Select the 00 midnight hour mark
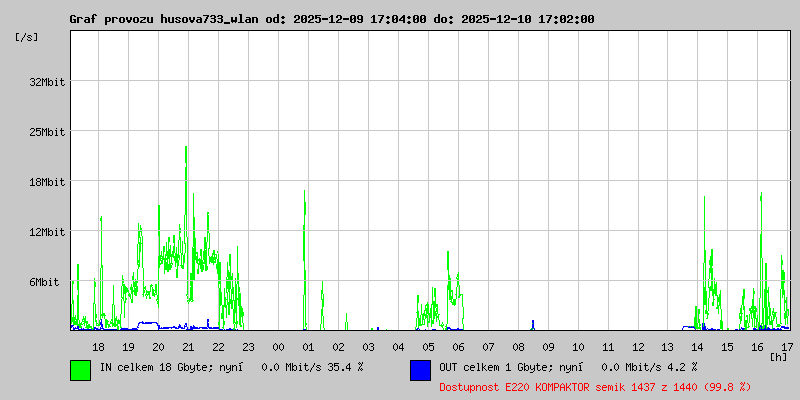Viewport: 800px width, 400px height. click(x=278, y=346)
